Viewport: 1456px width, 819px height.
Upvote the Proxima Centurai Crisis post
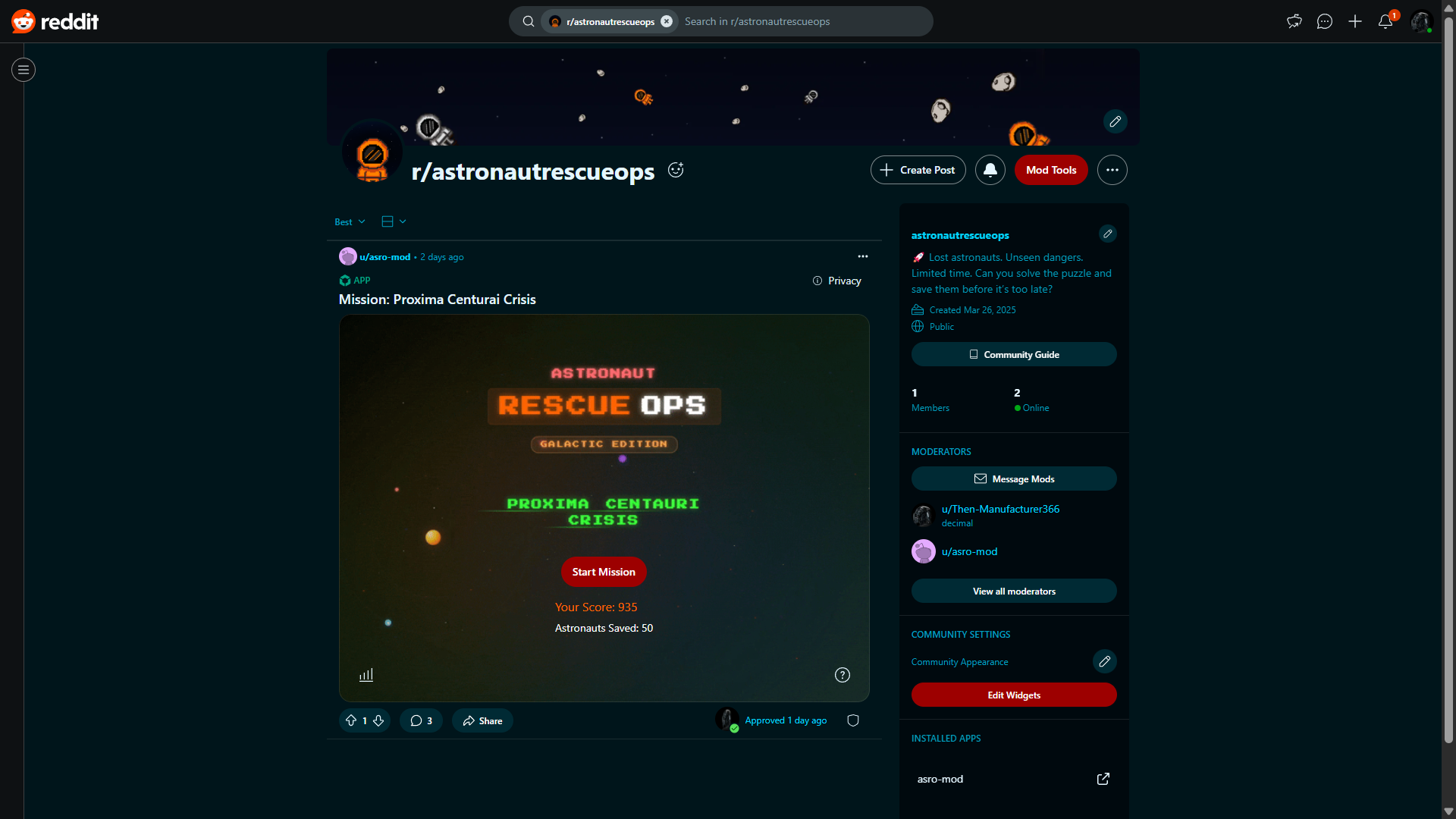tap(351, 720)
